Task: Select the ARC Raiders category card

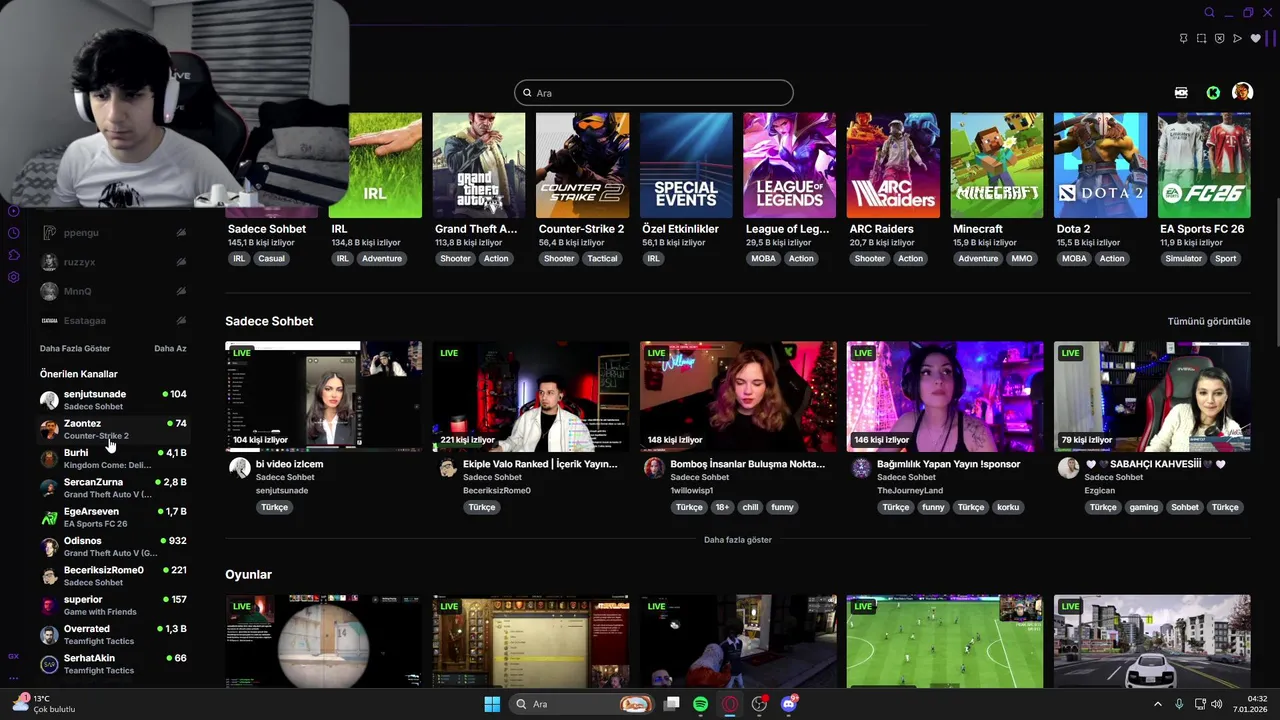Action: click(x=893, y=165)
